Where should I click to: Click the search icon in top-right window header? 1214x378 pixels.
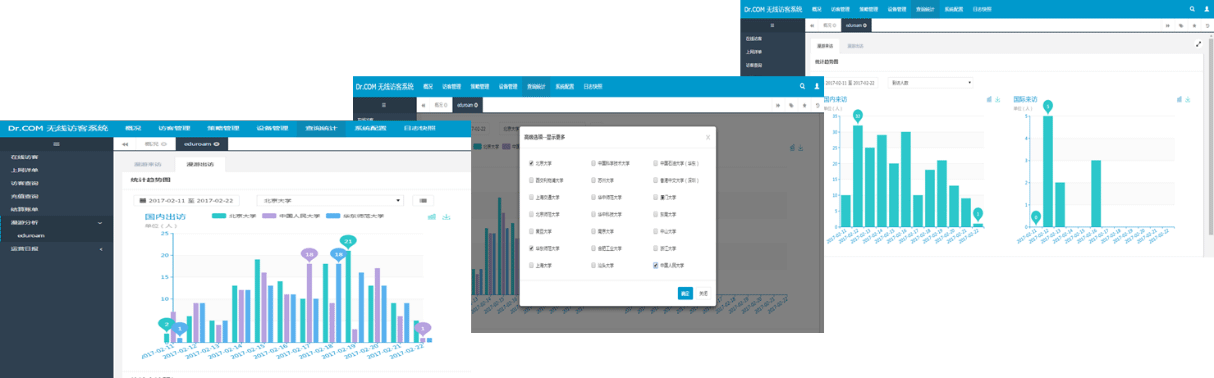[1193, 9]
